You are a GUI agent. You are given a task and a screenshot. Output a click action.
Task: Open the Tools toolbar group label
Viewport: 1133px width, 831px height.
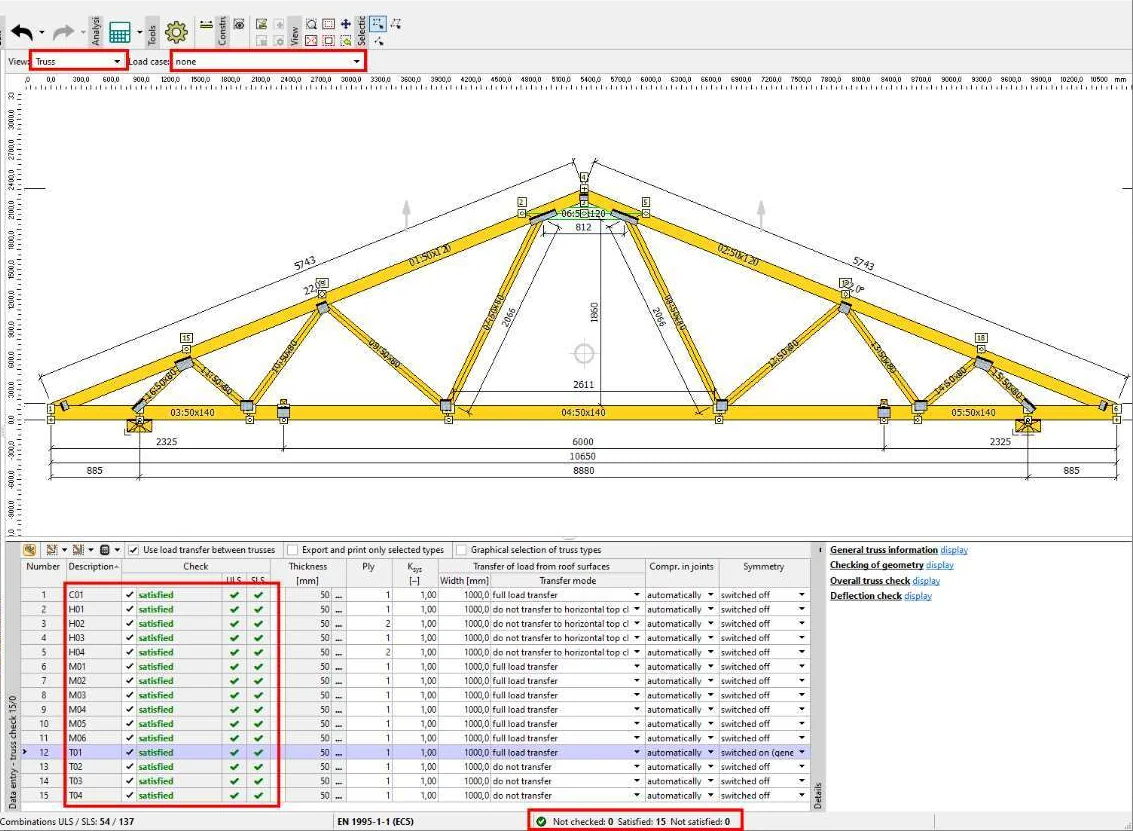click(152, 33)
